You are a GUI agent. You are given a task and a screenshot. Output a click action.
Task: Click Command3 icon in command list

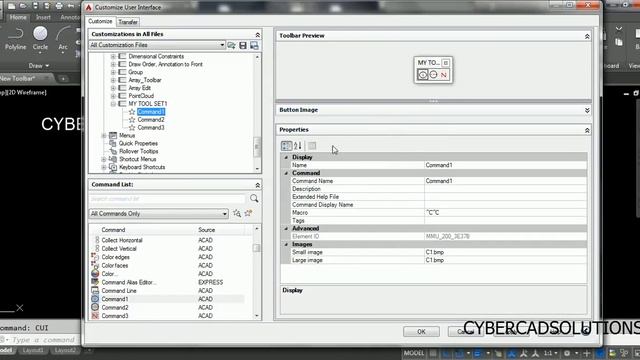click(95, 316)
